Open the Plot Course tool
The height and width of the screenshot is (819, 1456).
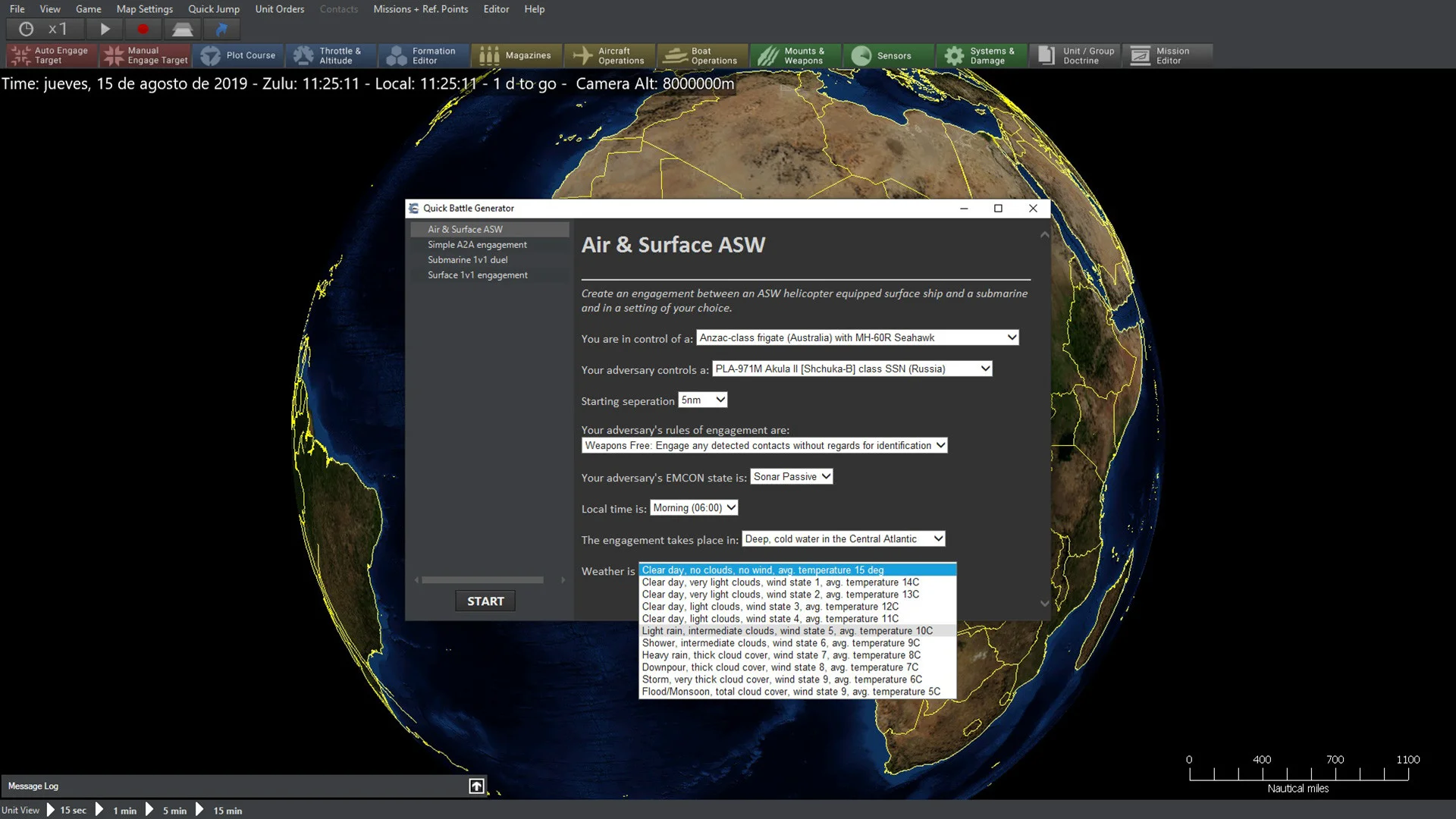[238, 55]
